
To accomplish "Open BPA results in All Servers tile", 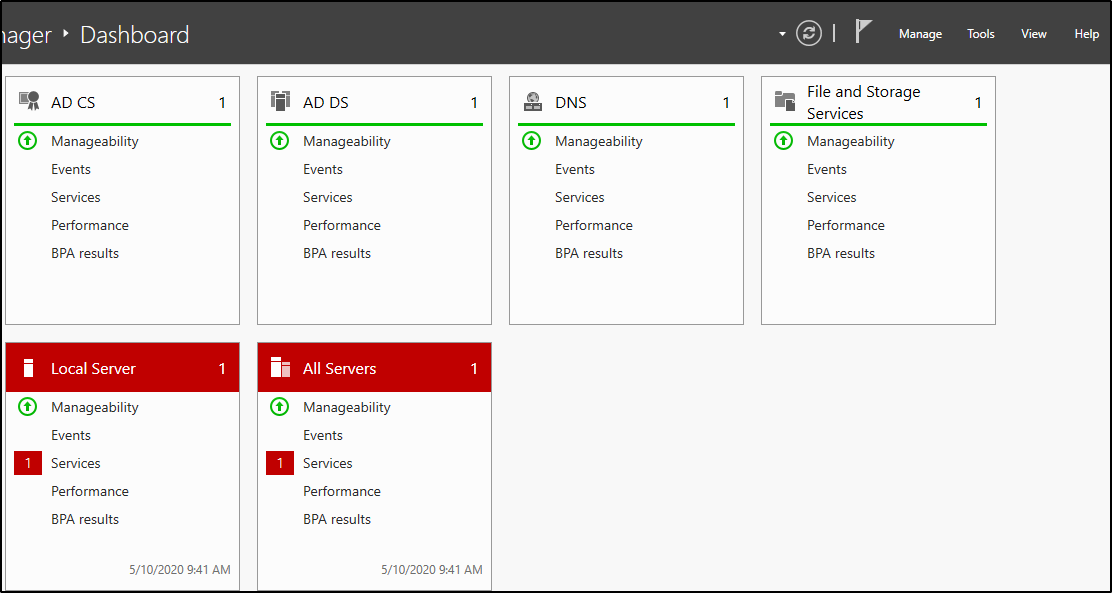I will point(337,519).
